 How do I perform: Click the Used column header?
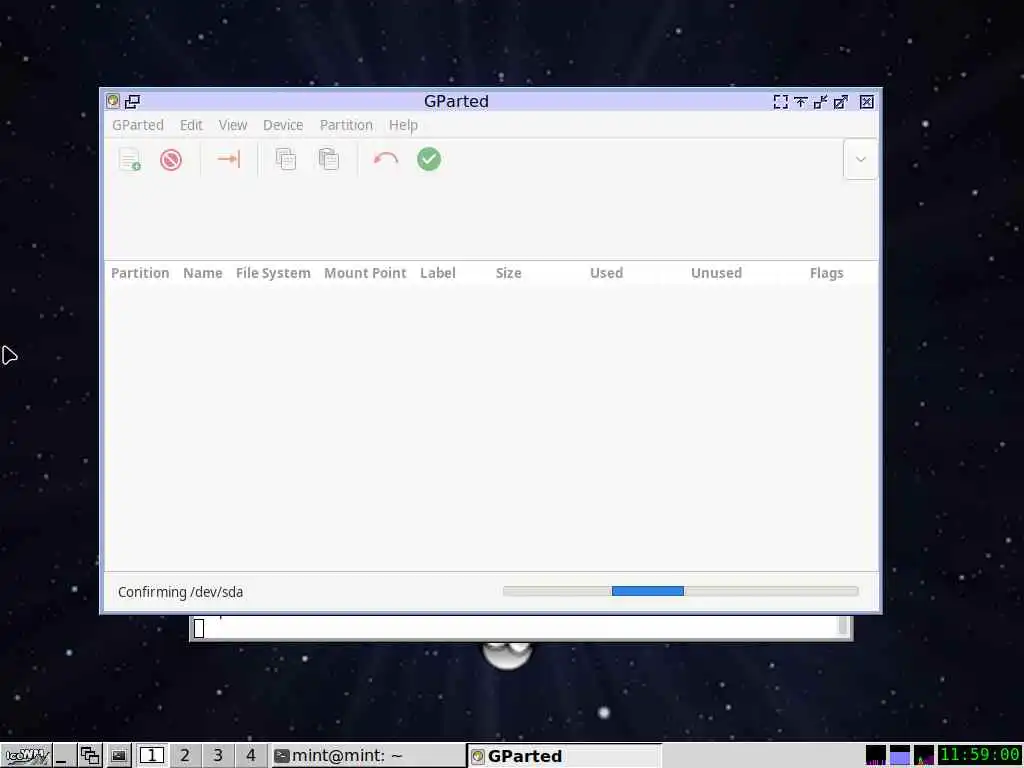[606, 273]
